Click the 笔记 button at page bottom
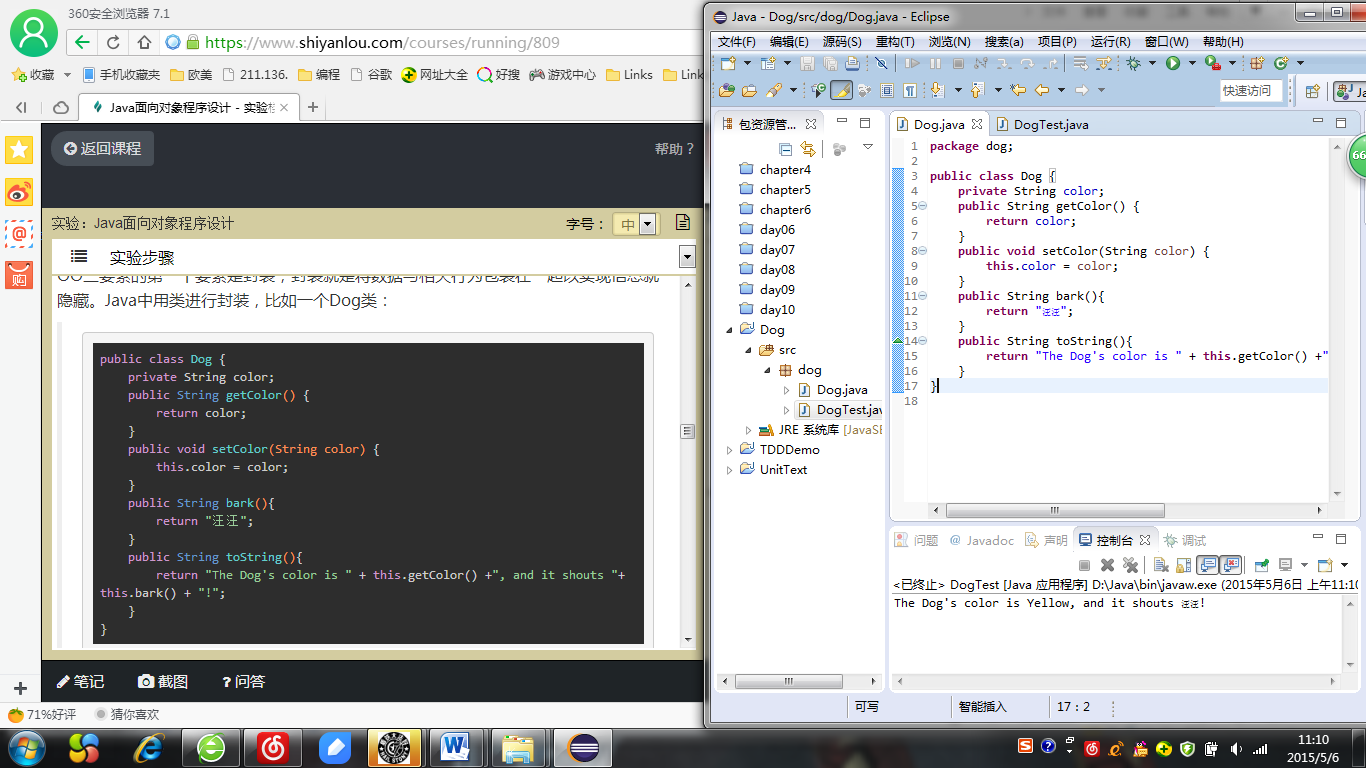Viewport: 1366px width, 768px height. tap(80, 681)
